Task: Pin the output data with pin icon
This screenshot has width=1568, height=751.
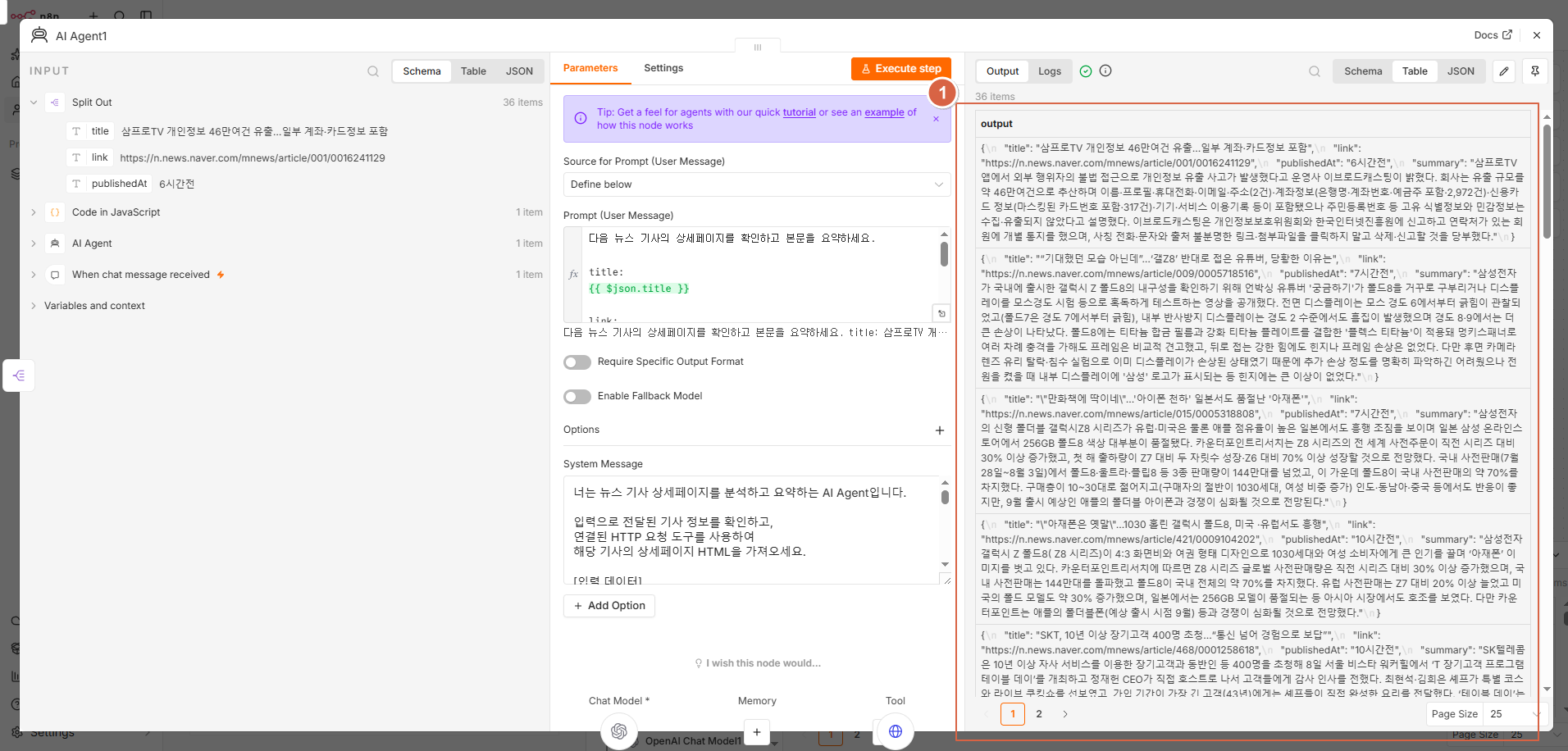Action: [1535, 71]
